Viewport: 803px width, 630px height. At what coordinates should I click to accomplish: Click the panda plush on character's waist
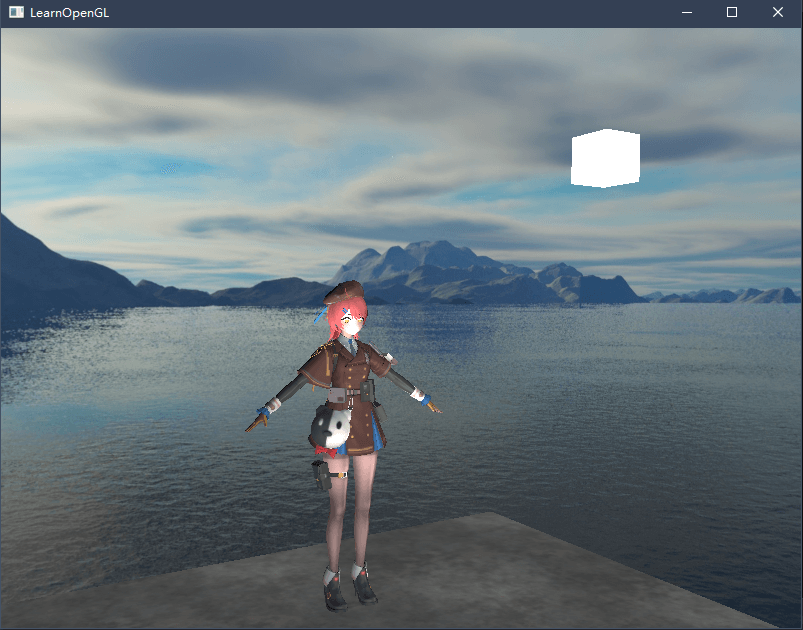[330, 427]
